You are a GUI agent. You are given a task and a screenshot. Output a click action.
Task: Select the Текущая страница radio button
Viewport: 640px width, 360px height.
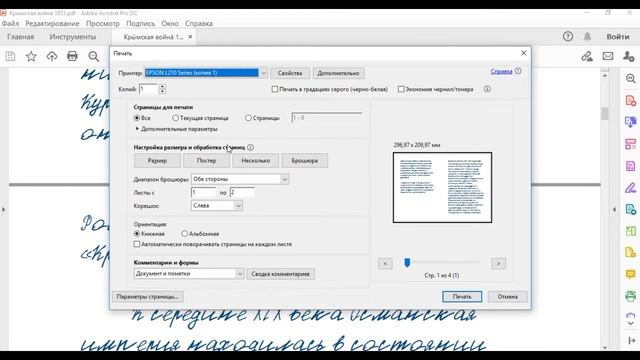tap(176, 118)
